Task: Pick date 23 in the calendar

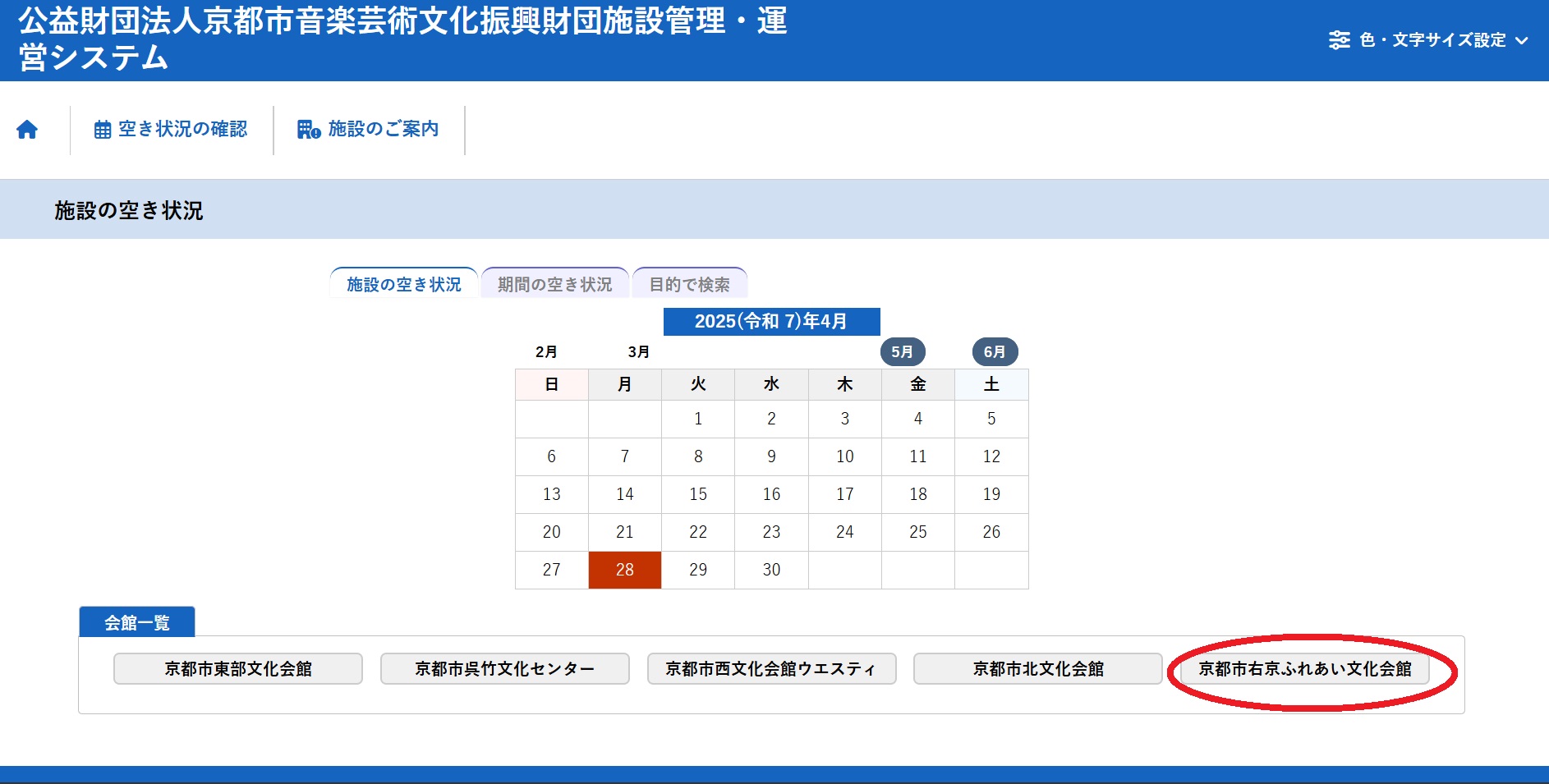Action: click(x=771, y=532)
